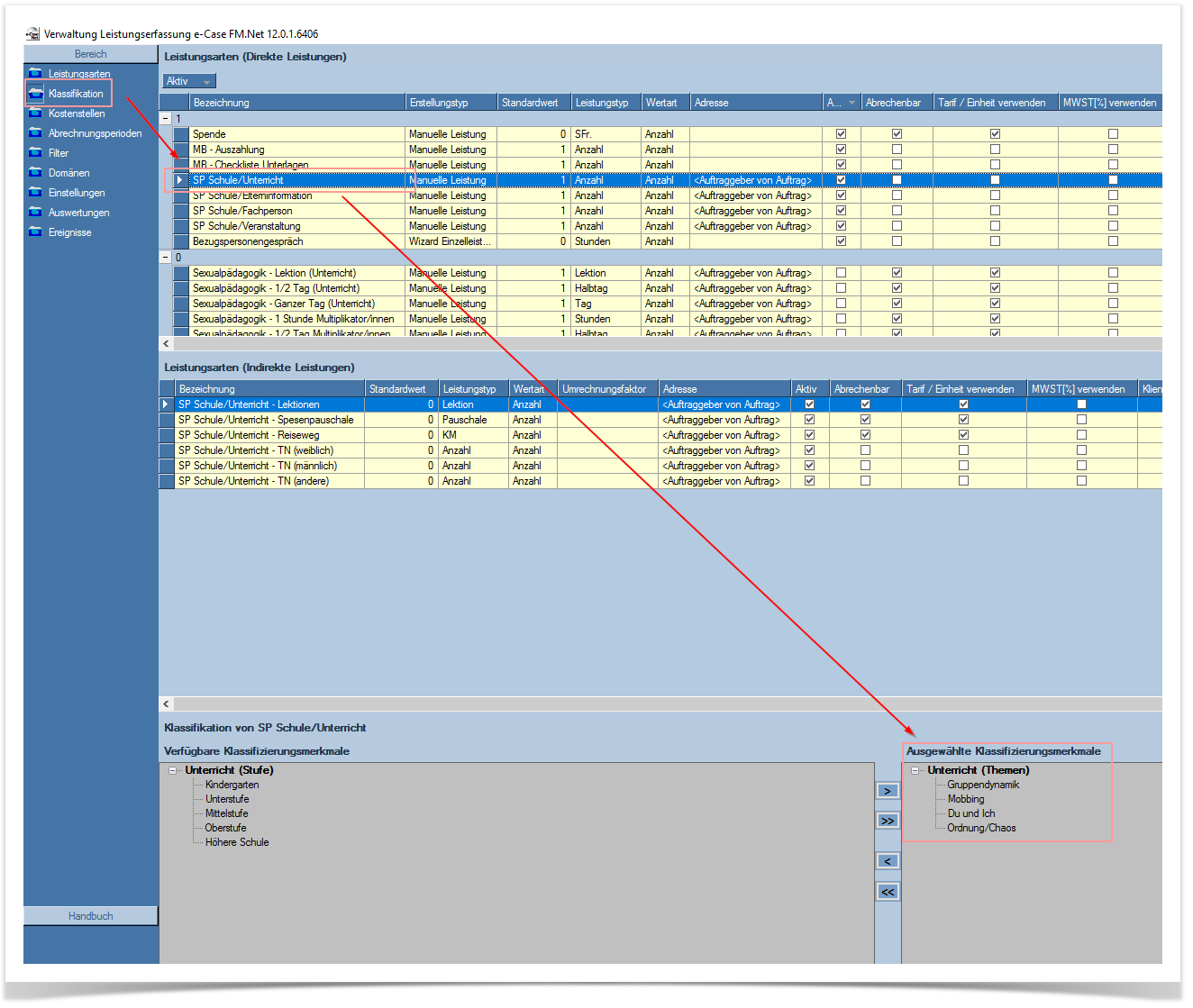Toggle Tarif / Einheit checkbox for Spende
The height and width of the screenshot is (1008, 1193).
pyautogui.click(x=995, y=134)
